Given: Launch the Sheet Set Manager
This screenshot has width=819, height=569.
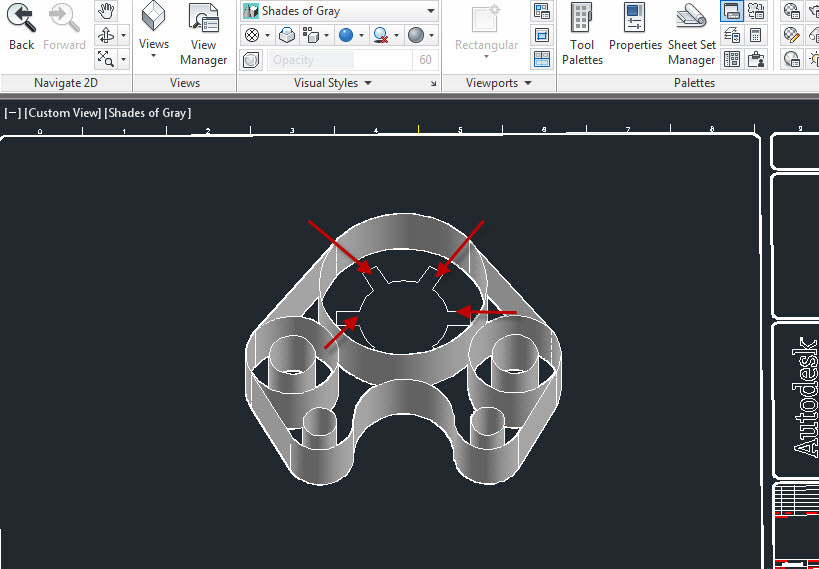Looking at the screenshot, I should click(691, 33).
